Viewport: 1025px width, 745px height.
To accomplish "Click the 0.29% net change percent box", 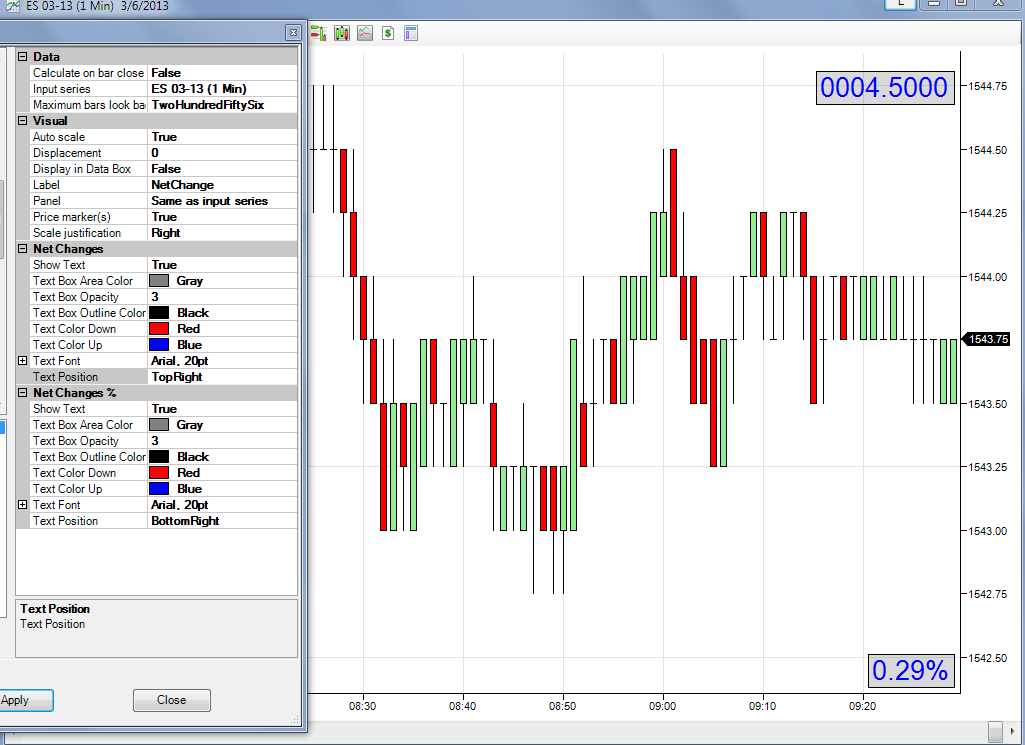I will click(911, 671).
